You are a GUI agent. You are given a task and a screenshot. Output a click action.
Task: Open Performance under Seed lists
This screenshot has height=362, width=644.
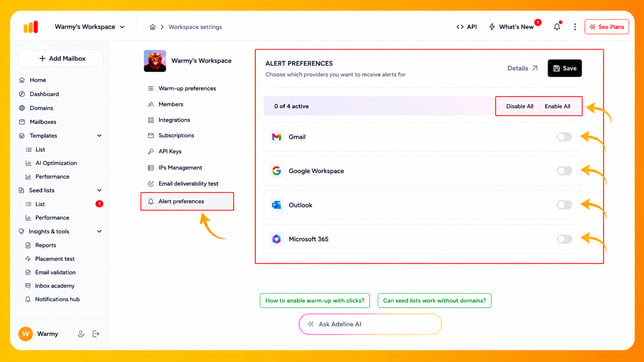tap(48, 218)
